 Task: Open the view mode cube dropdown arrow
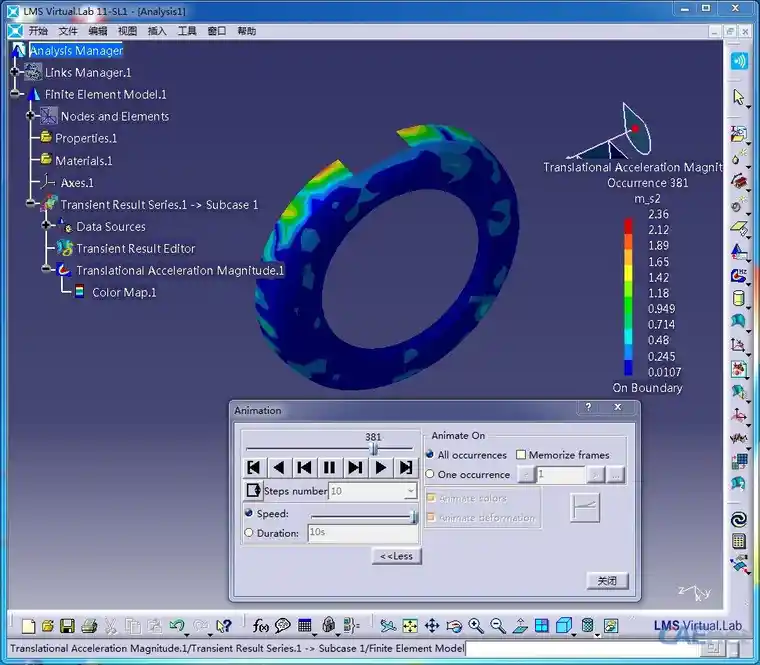(574, 634)
